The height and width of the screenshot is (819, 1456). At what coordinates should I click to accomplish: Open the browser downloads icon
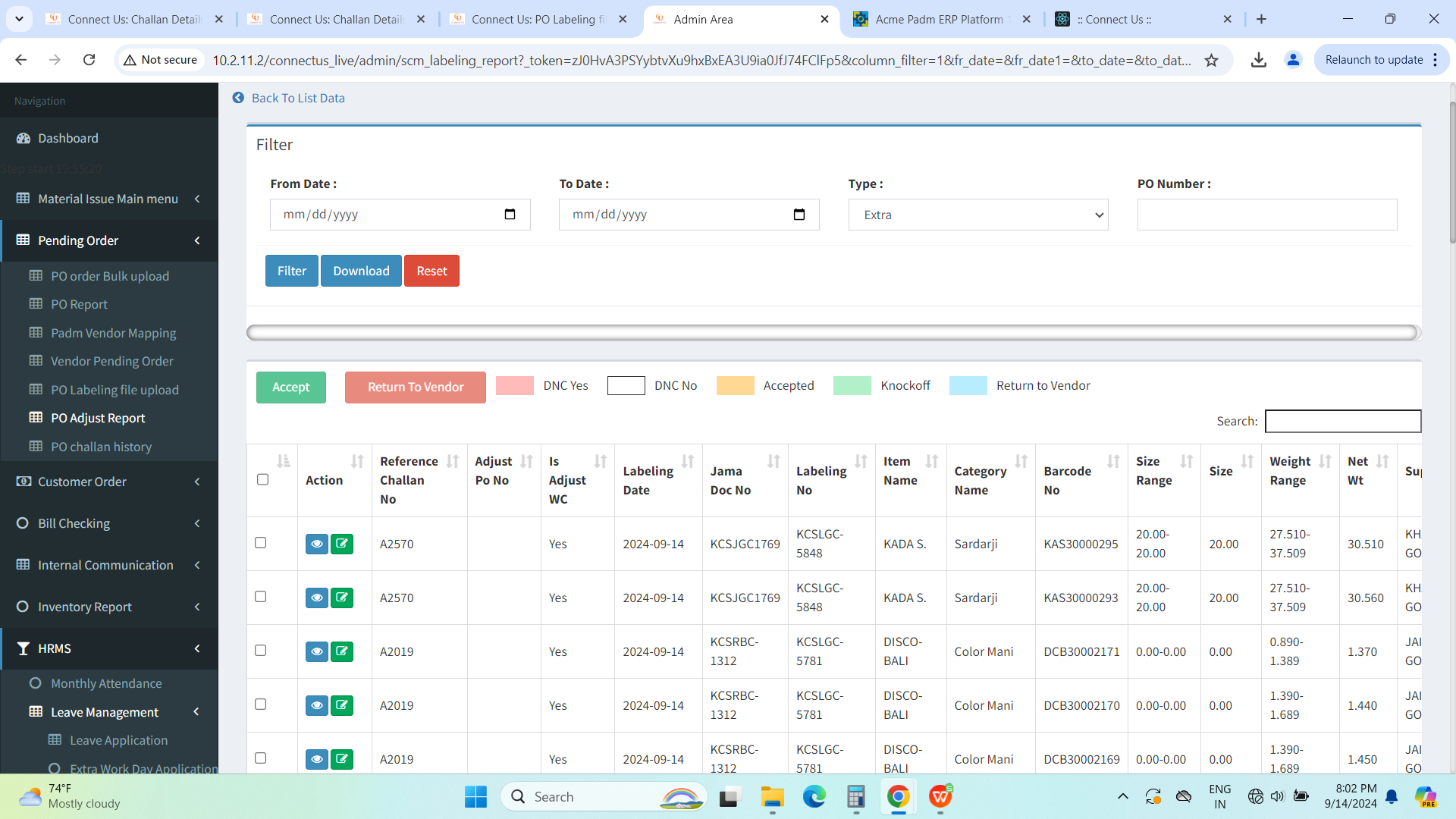click(1259, 60)
